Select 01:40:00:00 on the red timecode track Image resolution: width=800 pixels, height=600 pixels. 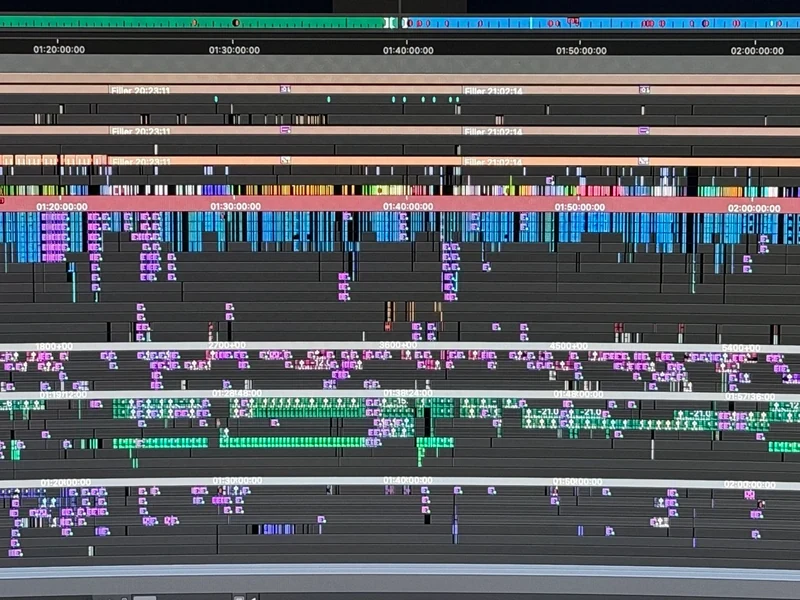click(408, 207)
